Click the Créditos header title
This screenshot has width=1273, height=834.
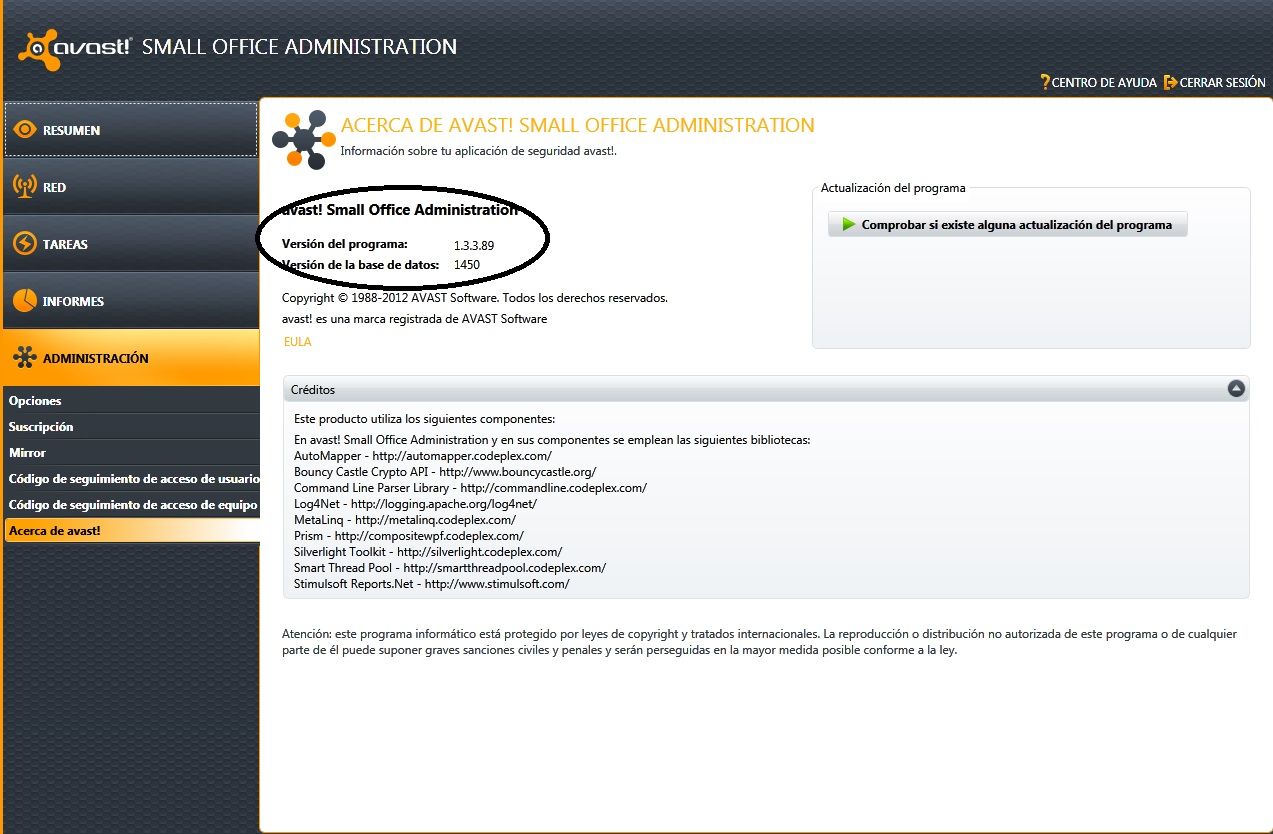(x=313, y=390)
